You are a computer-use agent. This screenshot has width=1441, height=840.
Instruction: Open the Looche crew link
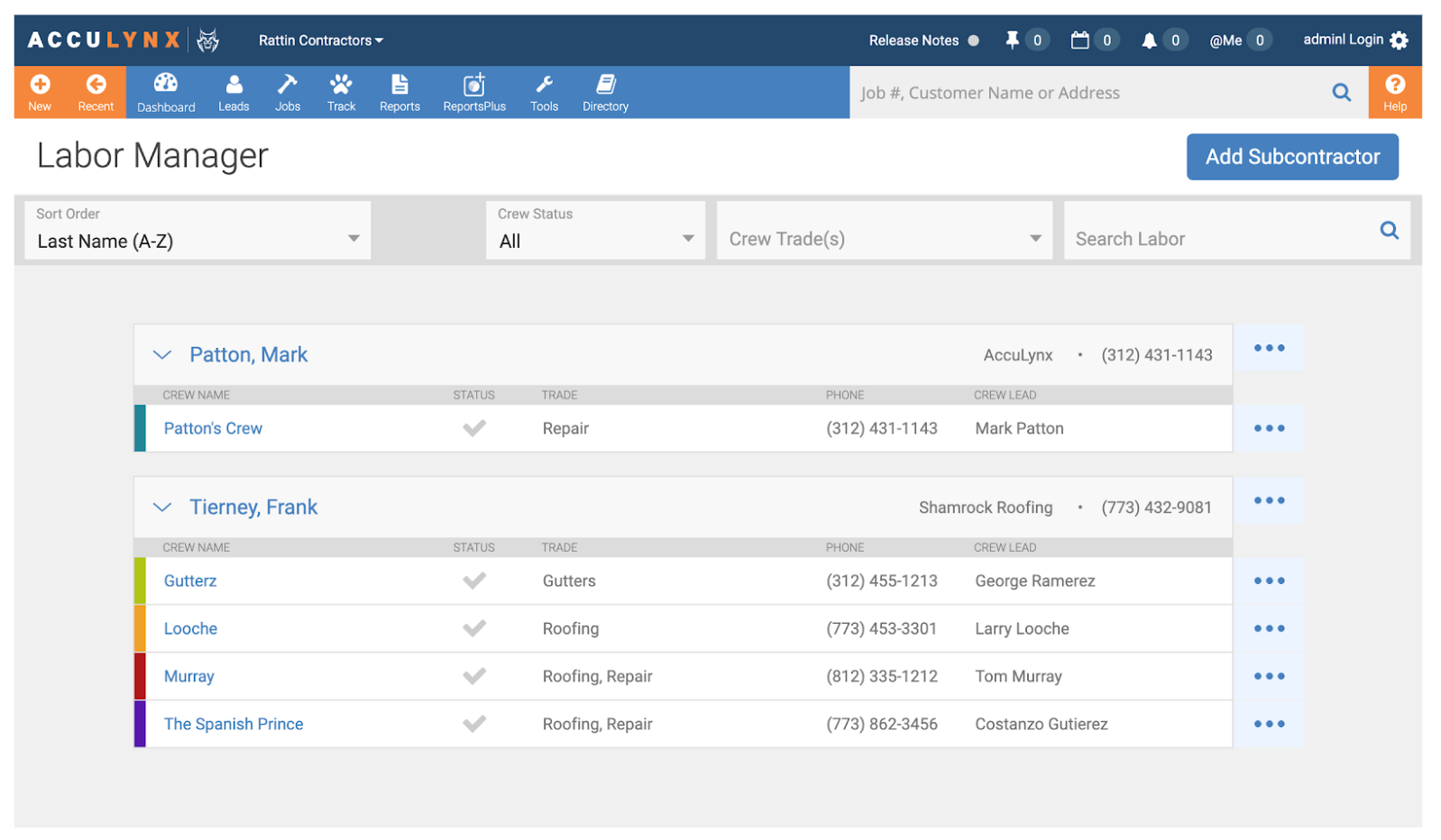(190, 628)
